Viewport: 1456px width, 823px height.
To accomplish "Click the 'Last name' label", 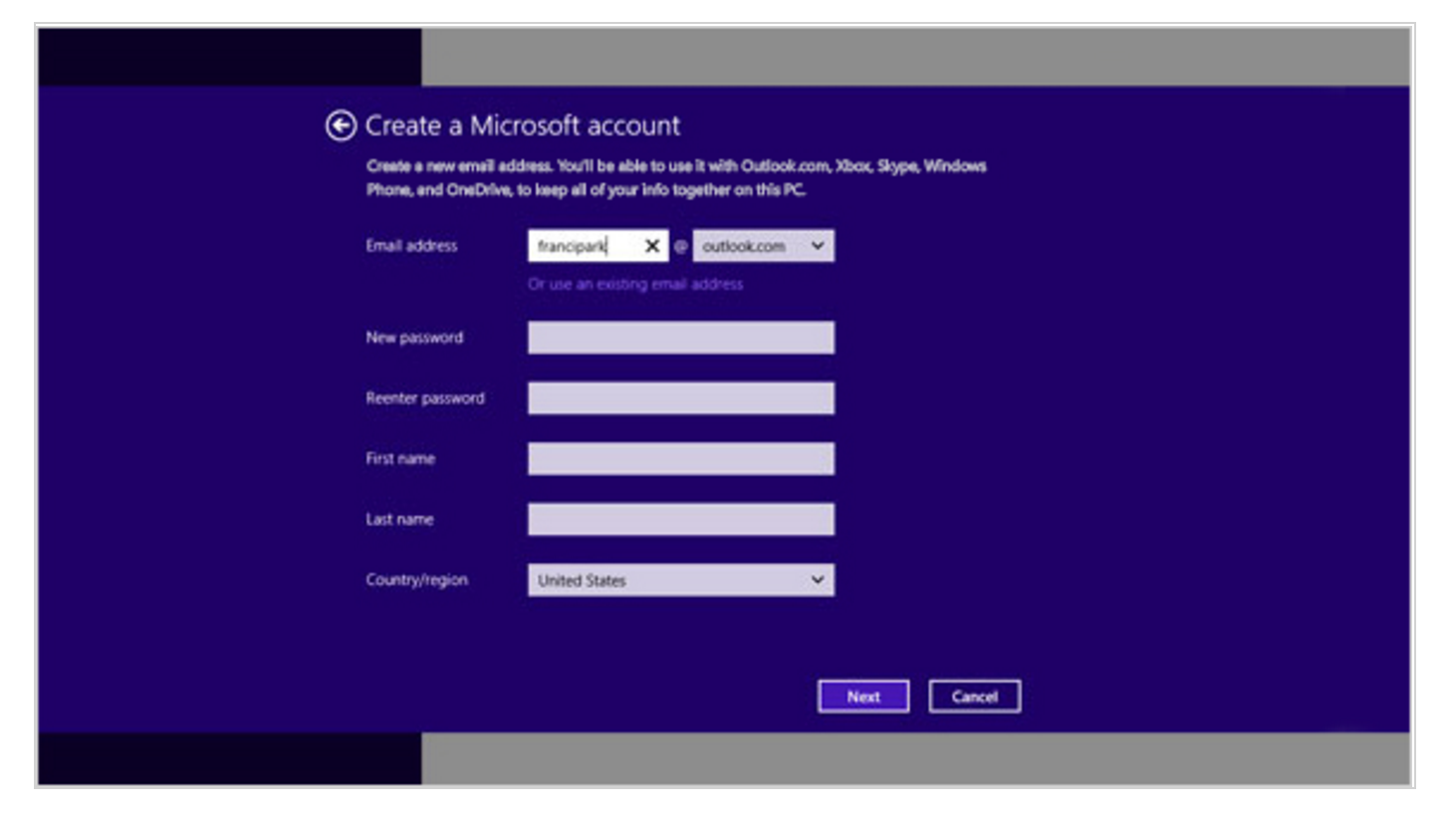I will pos(399,519).
